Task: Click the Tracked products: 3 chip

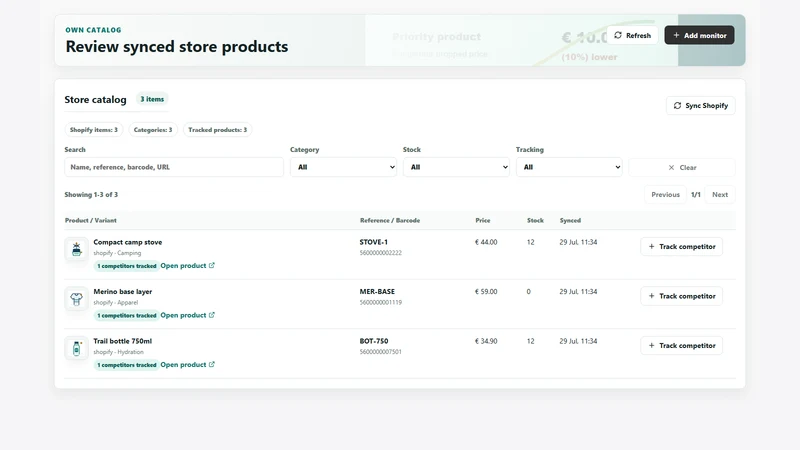Action: [217, 130]
